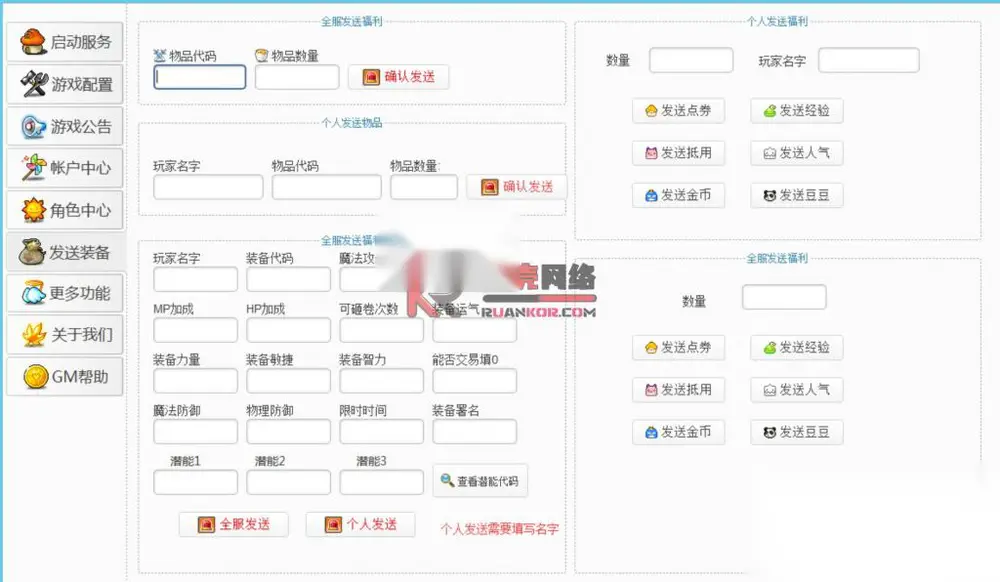Image resolution: width=1000 pixels, height=582 pixels.
Task: Go to the 帐户中心 section
Action: tap(65, 168)
